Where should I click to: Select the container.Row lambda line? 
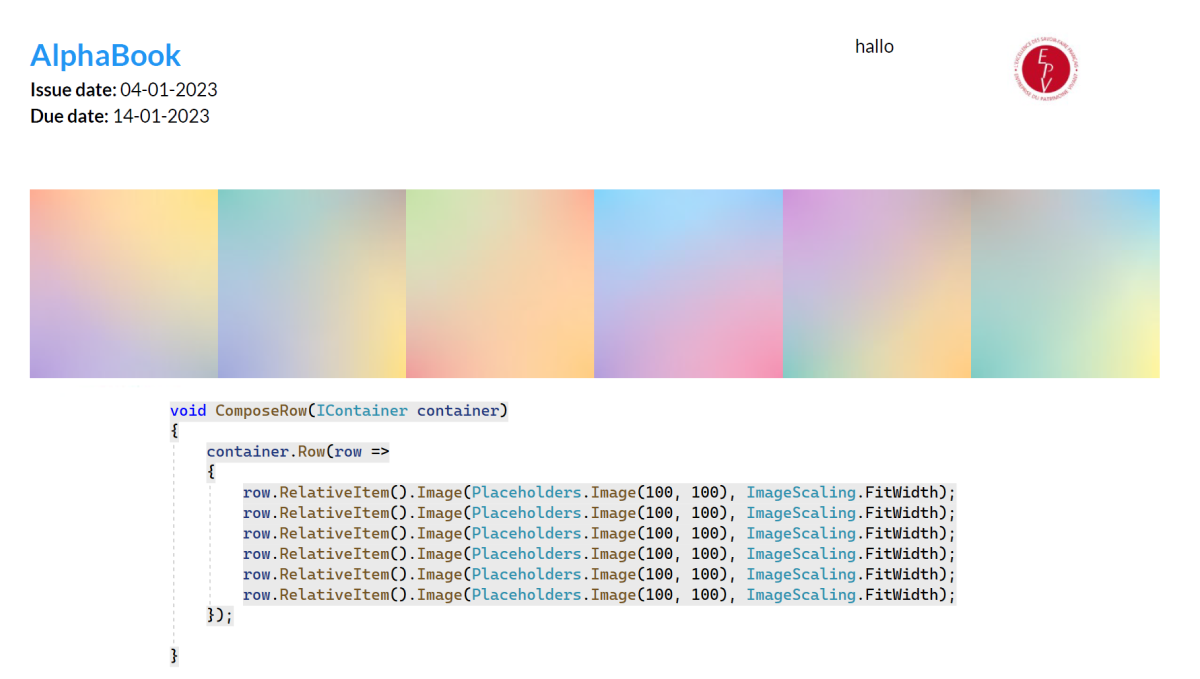pyautogui.click(x=297, y=451)
